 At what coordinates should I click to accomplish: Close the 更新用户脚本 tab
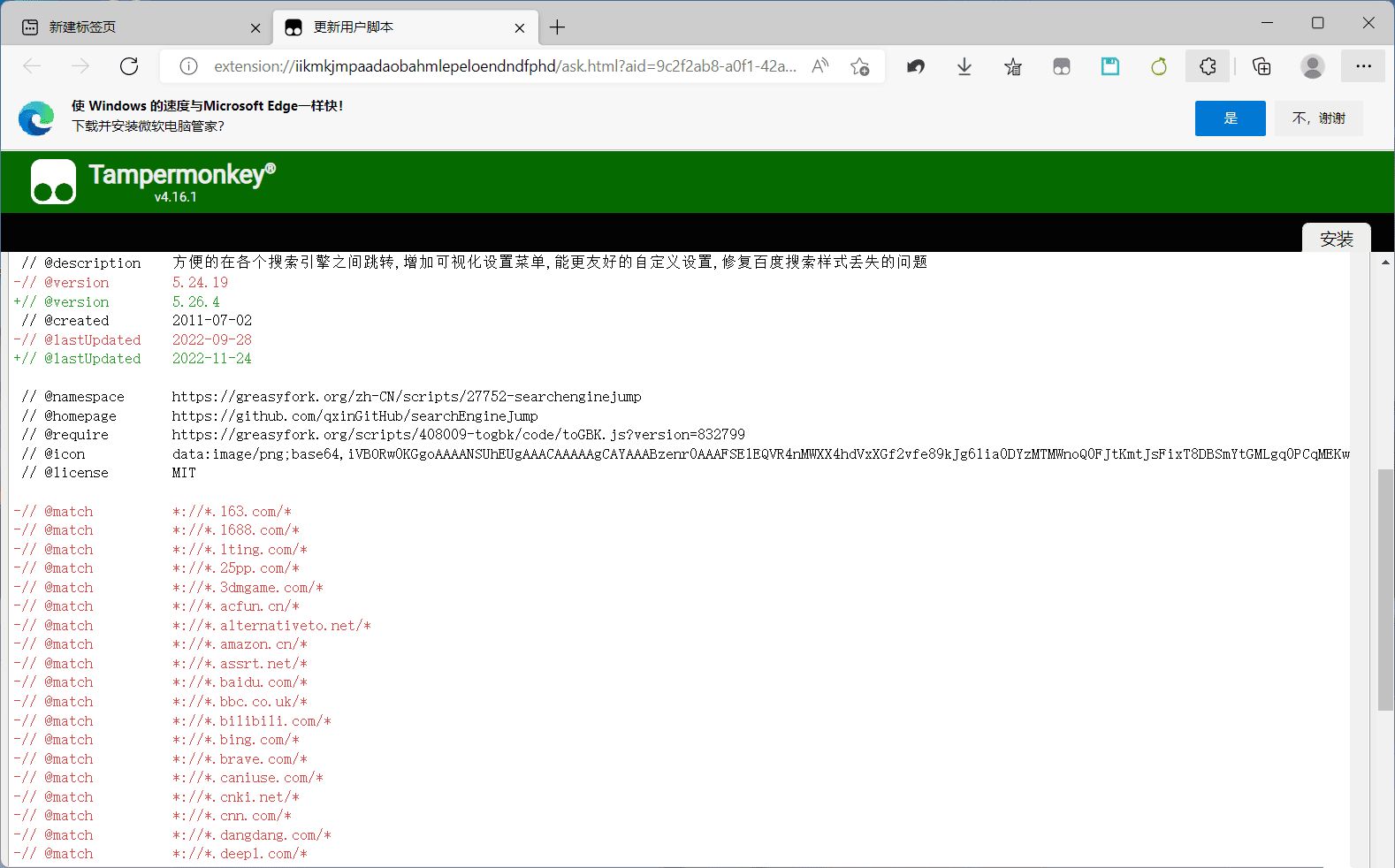coord(520,28)
